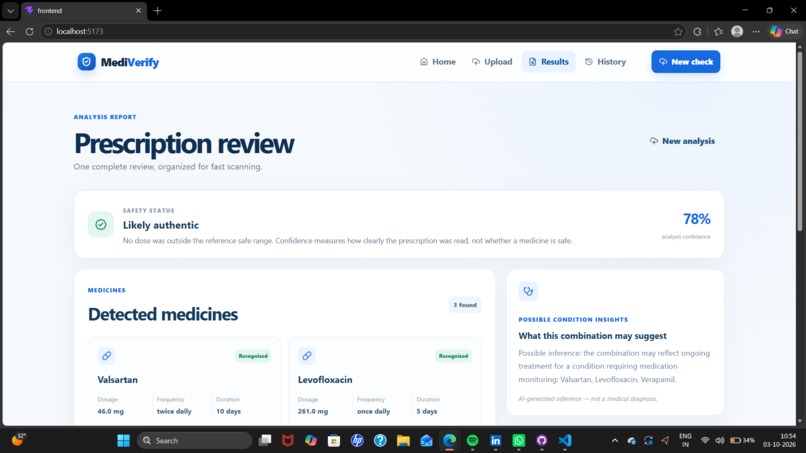Click the Valsartan pill icon

click(106, 355)
